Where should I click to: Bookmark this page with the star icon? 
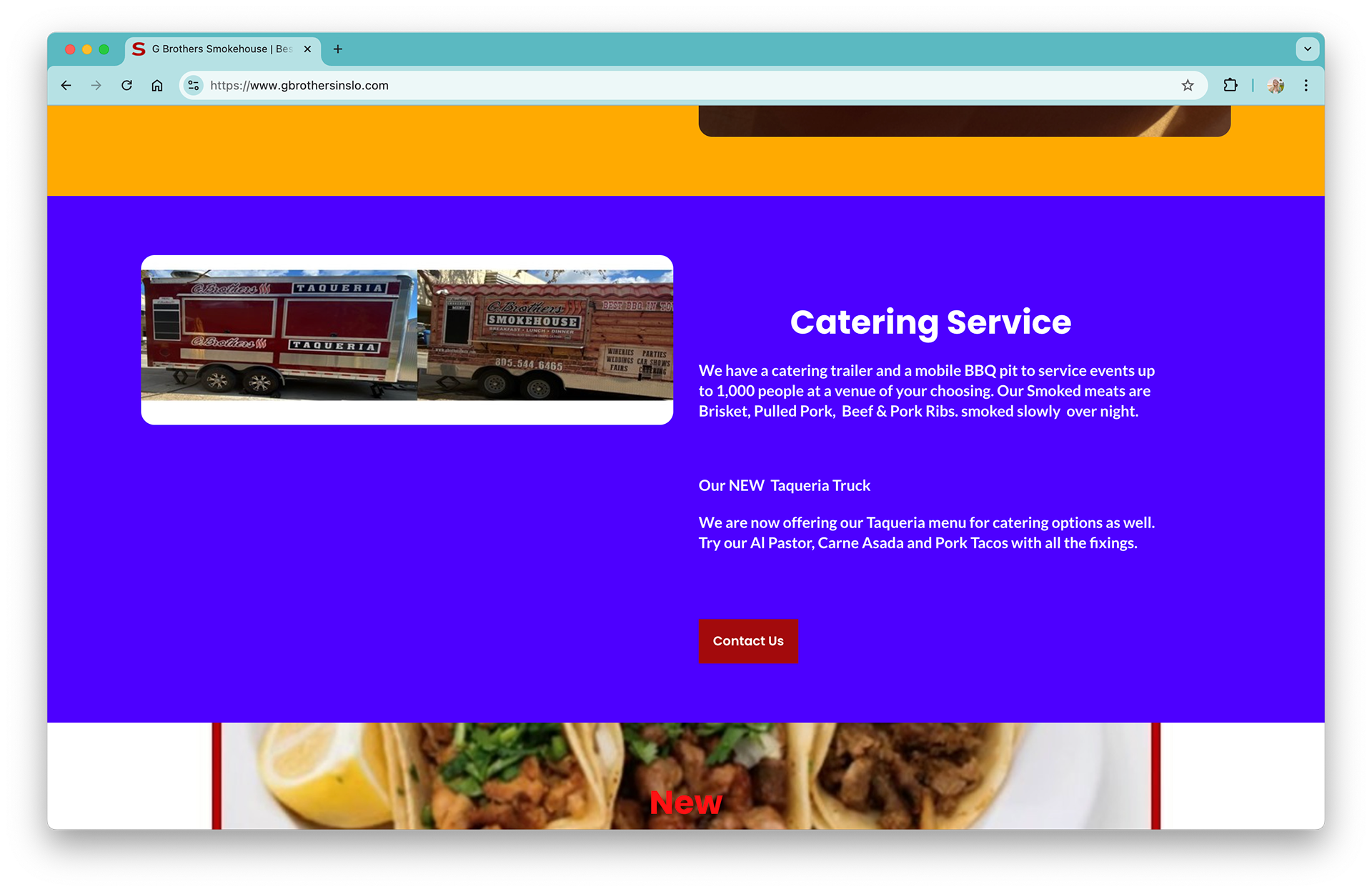pyautogui.click(x=1188, y=86)
